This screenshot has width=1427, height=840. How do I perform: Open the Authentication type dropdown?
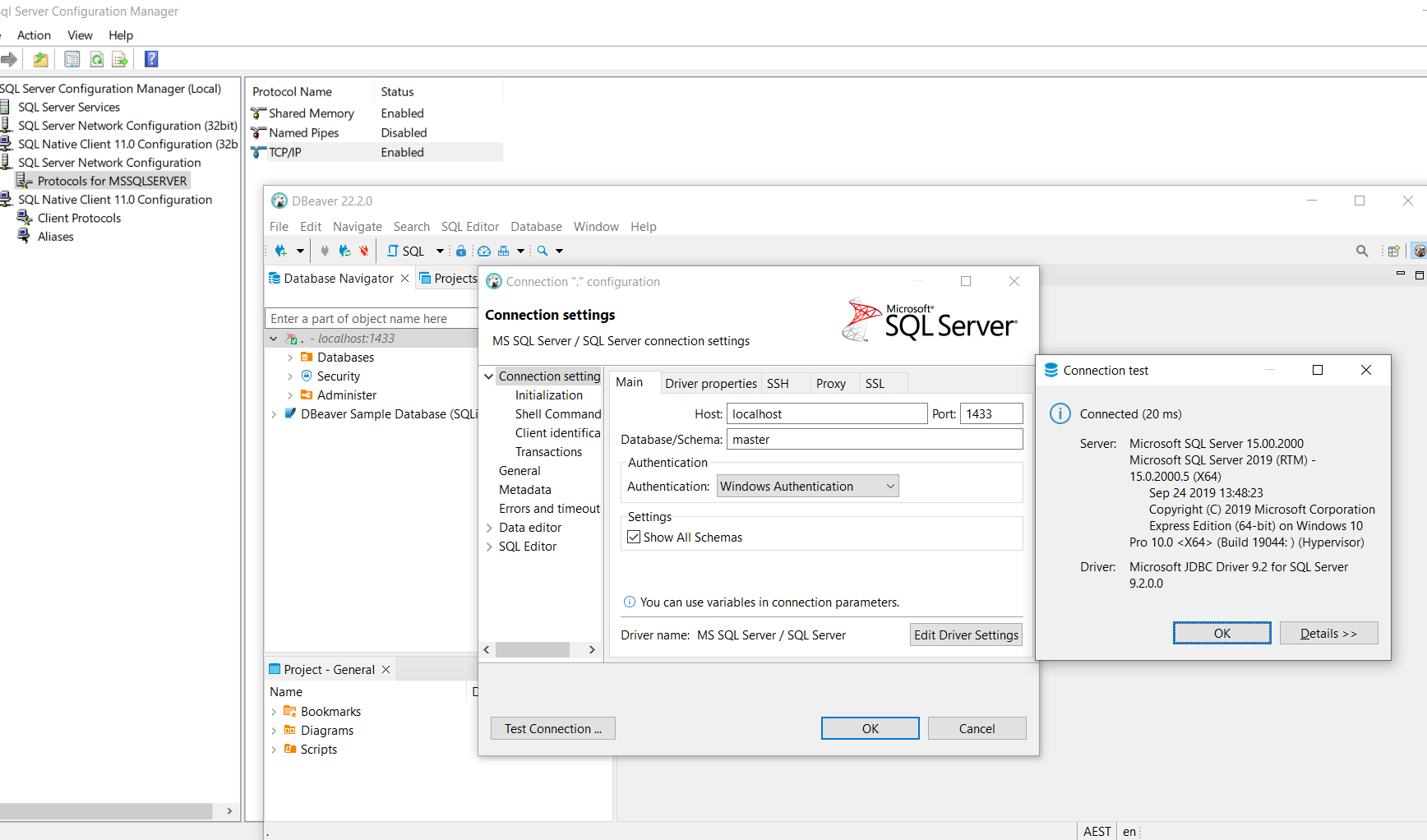(x=808, y=487)
